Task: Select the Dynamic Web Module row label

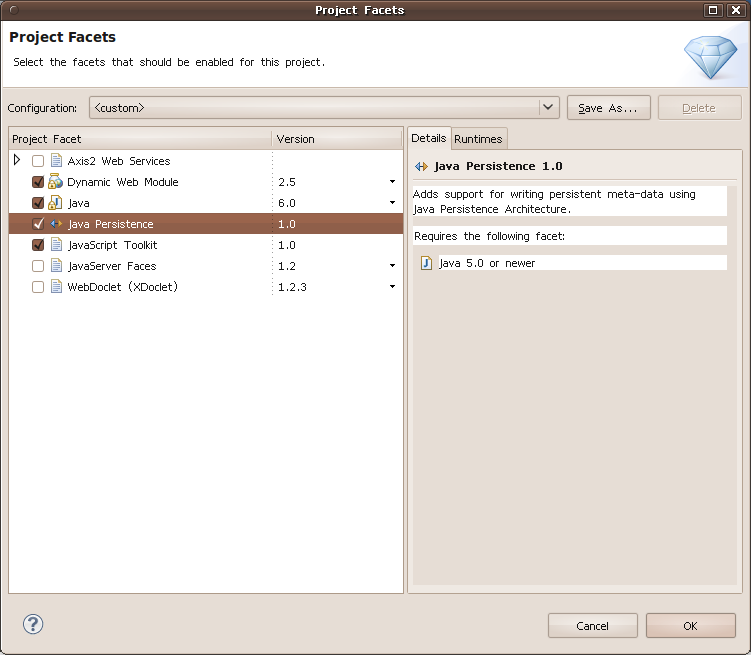Action: pos(123,182)
